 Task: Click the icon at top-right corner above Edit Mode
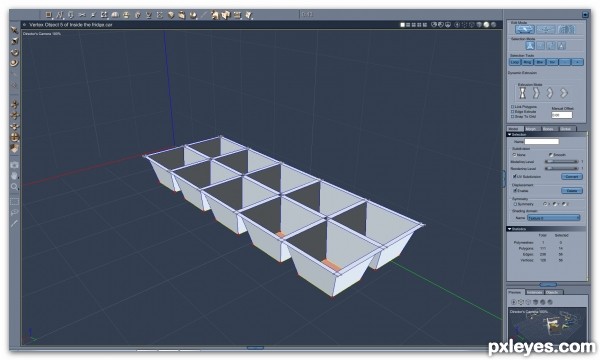[585, 15]
